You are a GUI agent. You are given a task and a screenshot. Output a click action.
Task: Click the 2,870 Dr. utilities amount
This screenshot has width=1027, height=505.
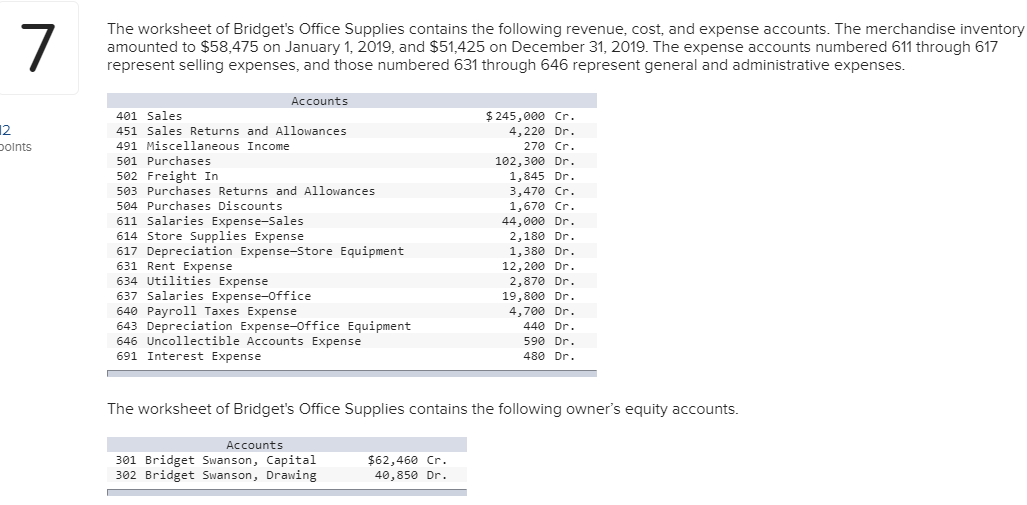(x=542, y=281)
